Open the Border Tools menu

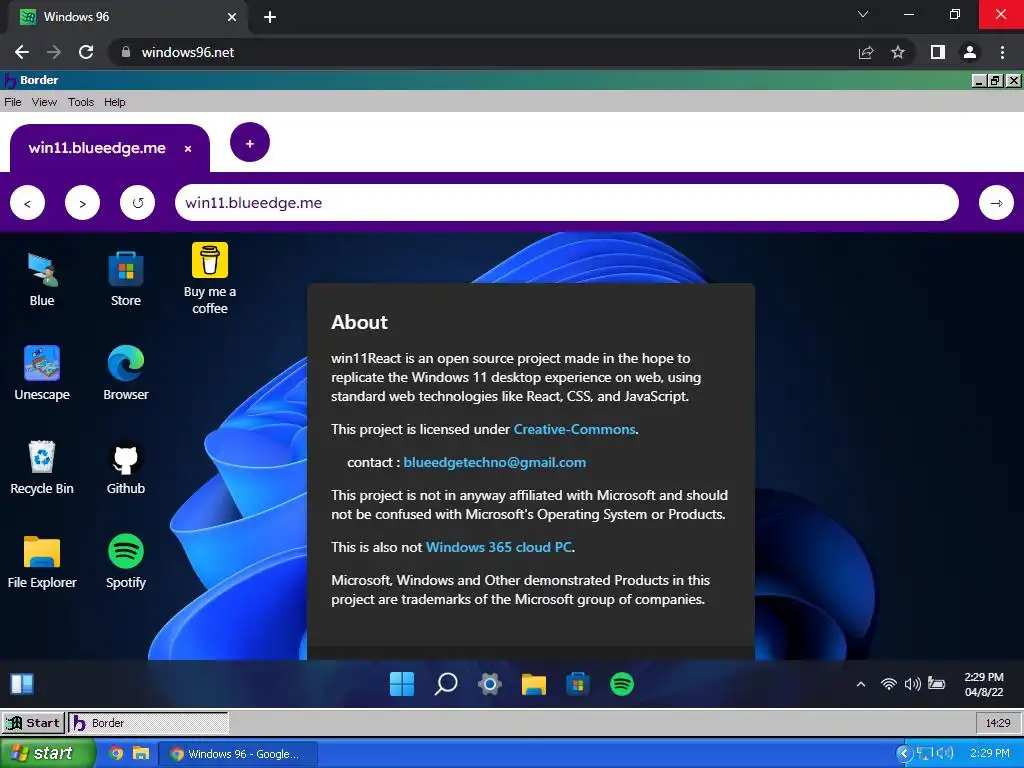point(81,102)
